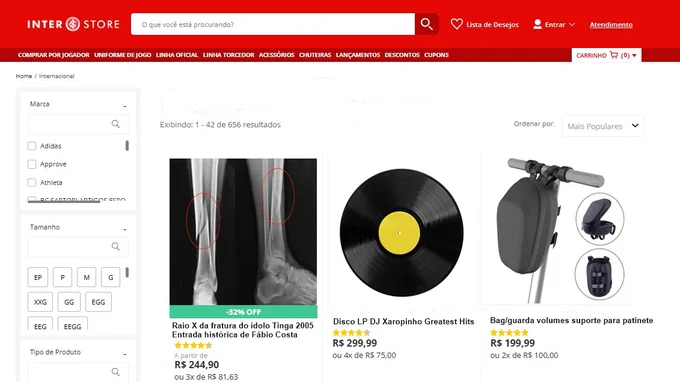The image size is (680, 382).
Task: Open wishlist via the heart icon
Action: 456,24
